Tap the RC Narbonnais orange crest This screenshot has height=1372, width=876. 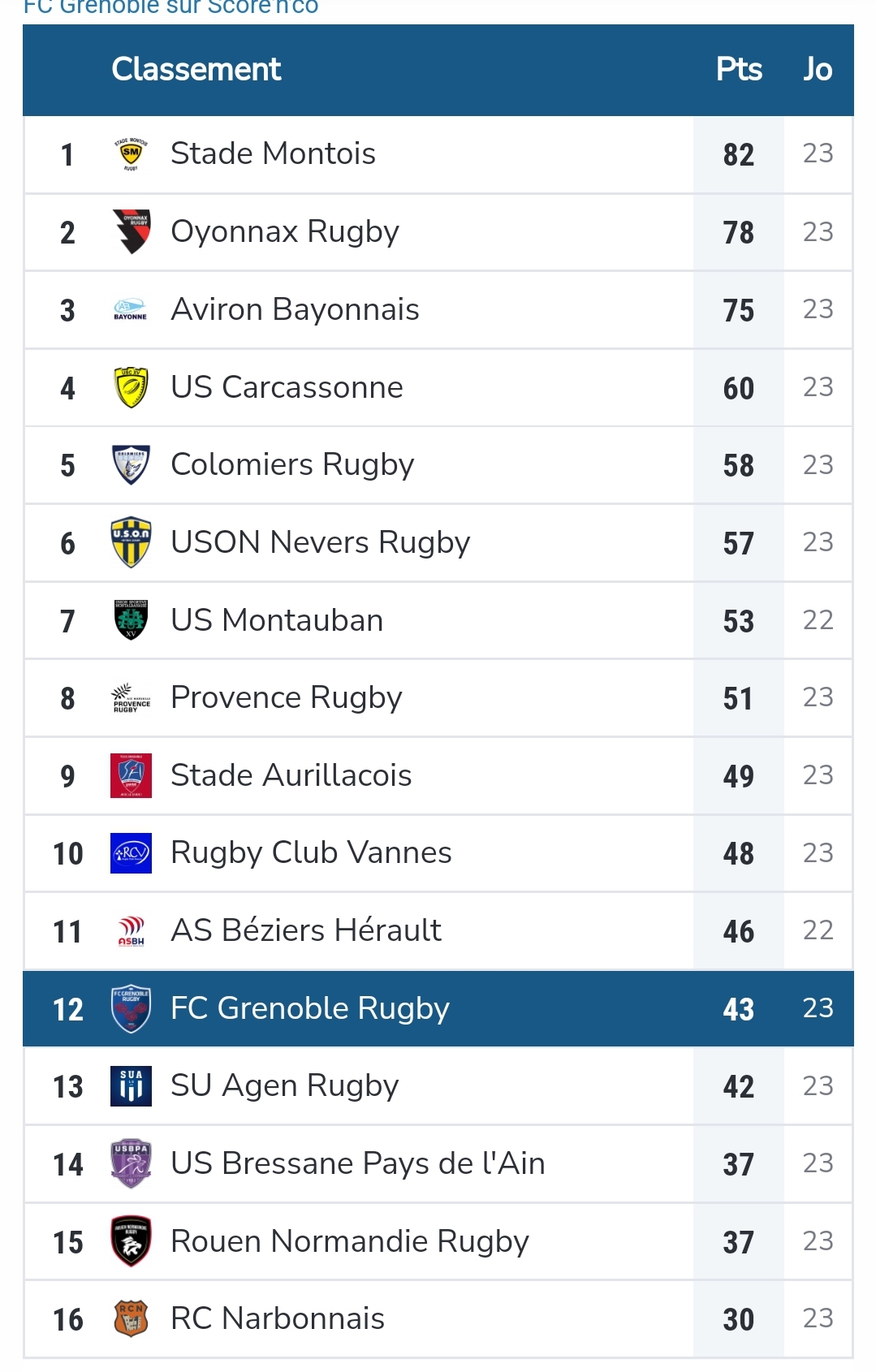(131, 1319)
